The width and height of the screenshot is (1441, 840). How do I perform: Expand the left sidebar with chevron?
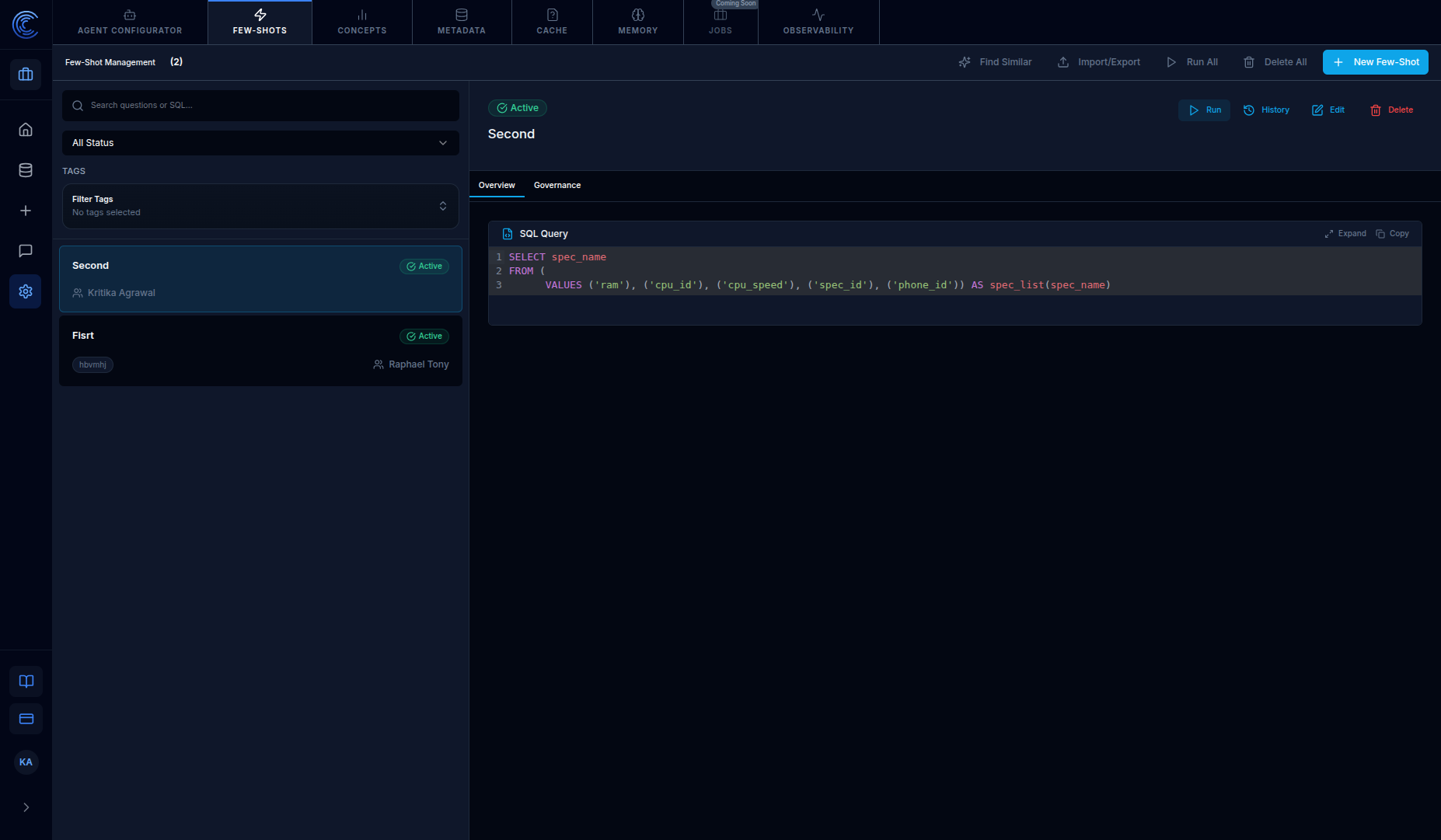point(26,807)
